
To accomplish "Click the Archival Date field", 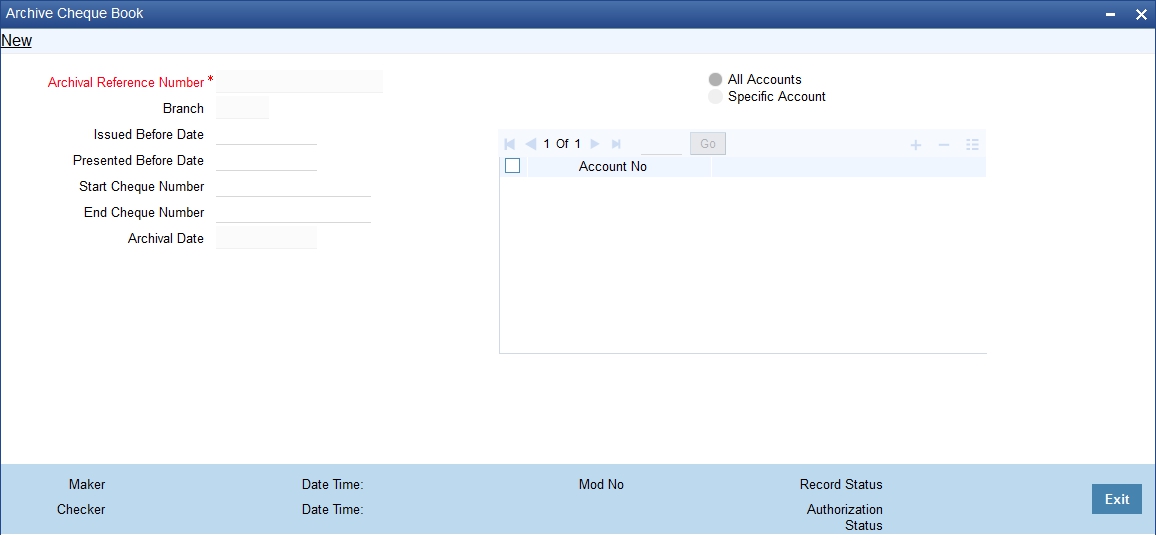I will pos(267,238).
